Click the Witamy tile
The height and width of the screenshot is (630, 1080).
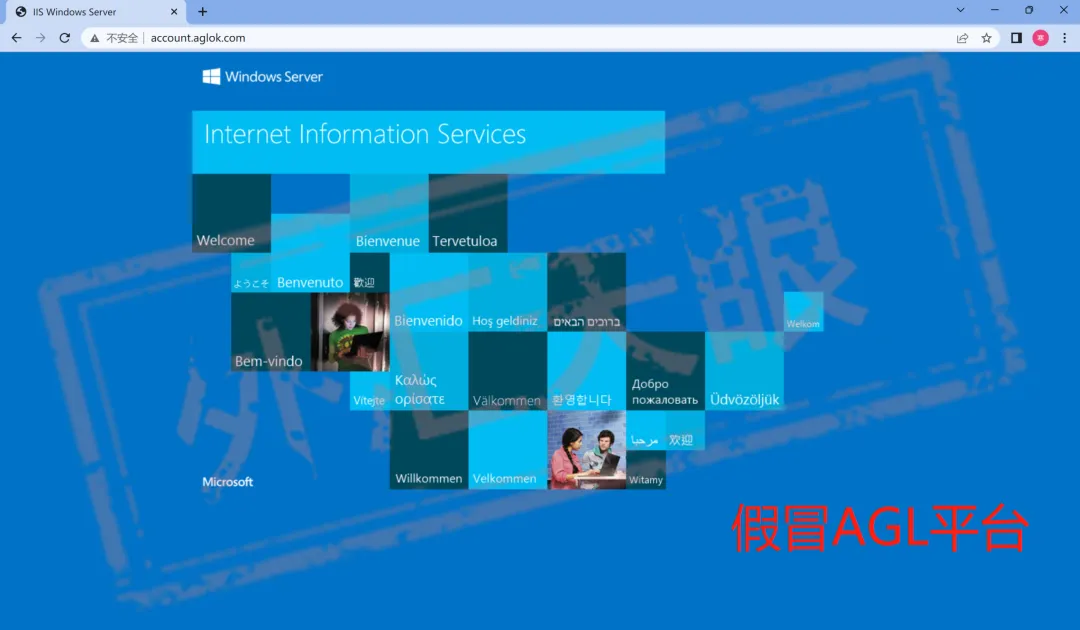[646, 470]
